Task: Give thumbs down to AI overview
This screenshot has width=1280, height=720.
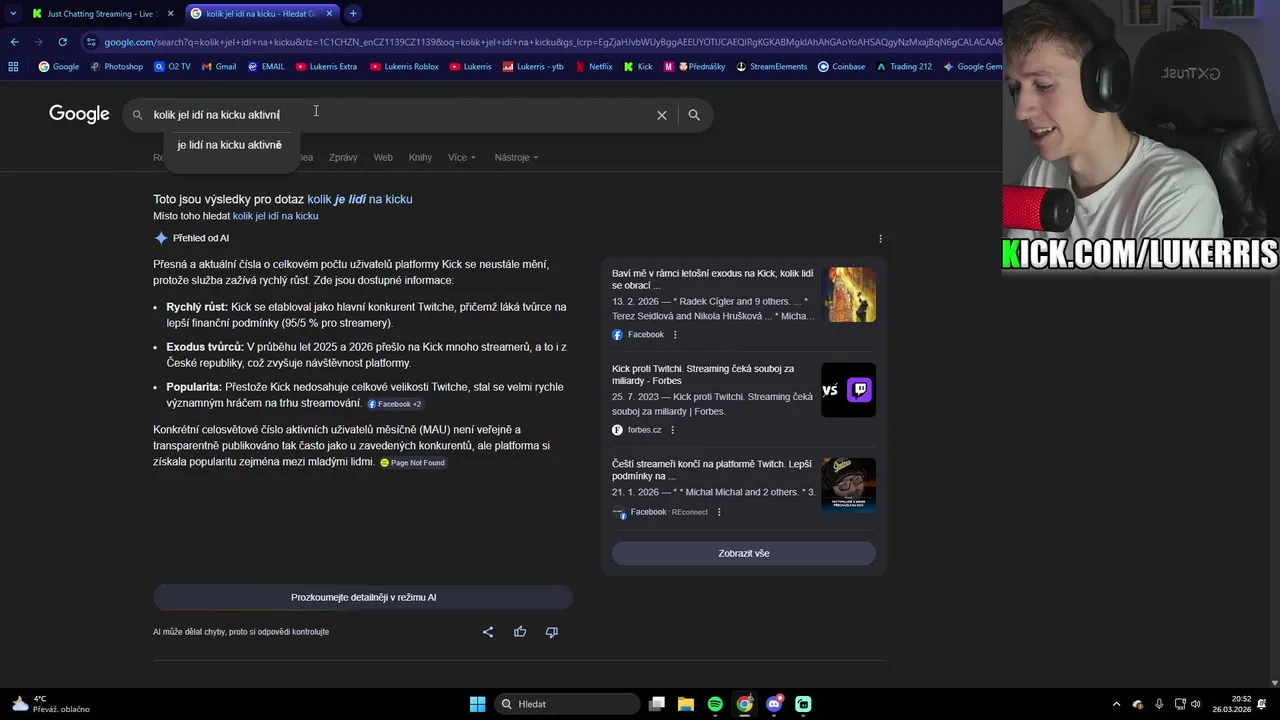Action: pos(551,632)
